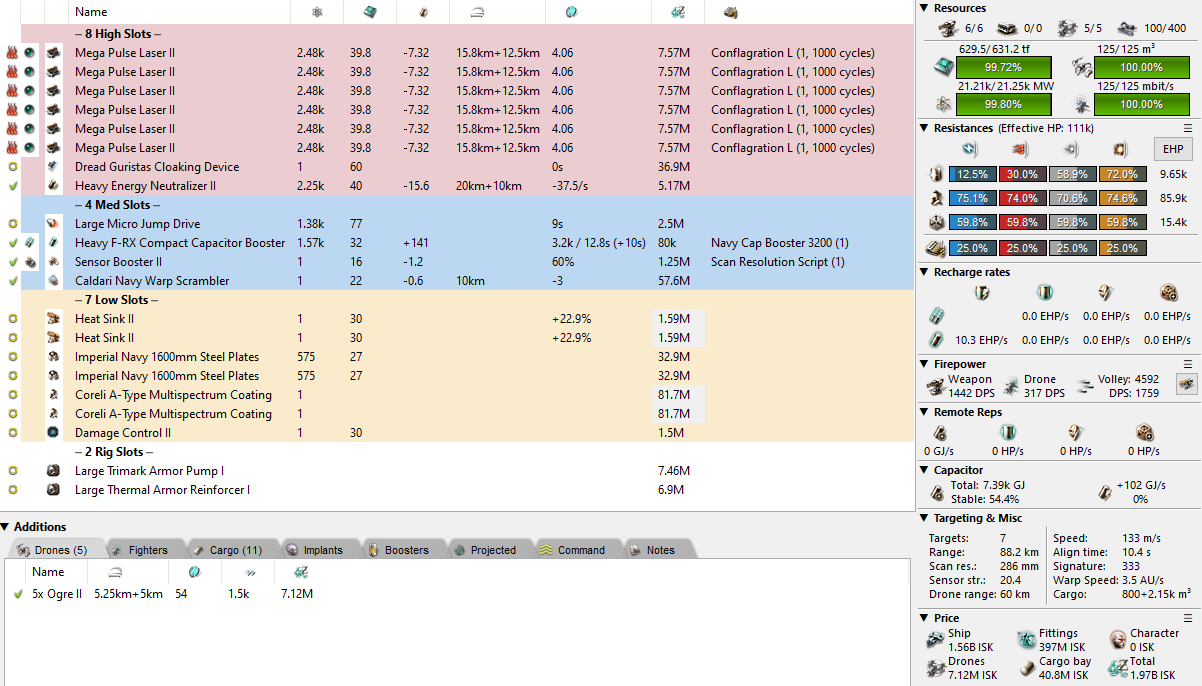The width and height of the screenshot is (1202, 686).
Task: Switch to the Cargo (11) tab
Action: click(228, 550)
